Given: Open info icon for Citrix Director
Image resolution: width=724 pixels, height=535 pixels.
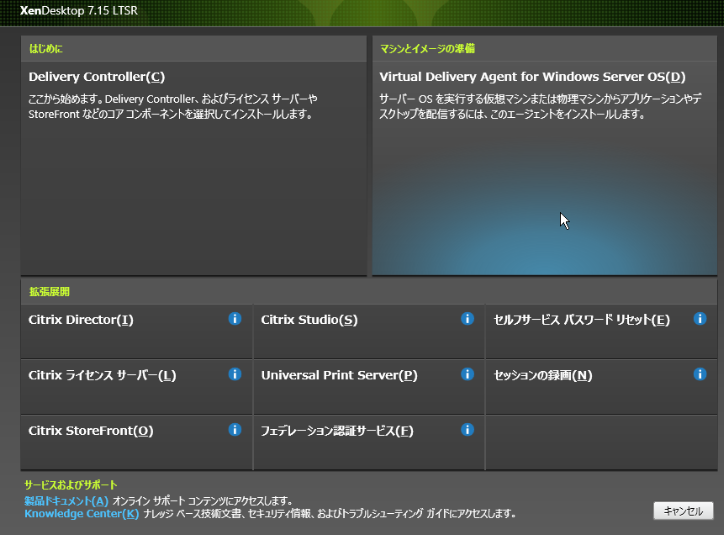Looking at the screenshot, I should coord(235,319).
